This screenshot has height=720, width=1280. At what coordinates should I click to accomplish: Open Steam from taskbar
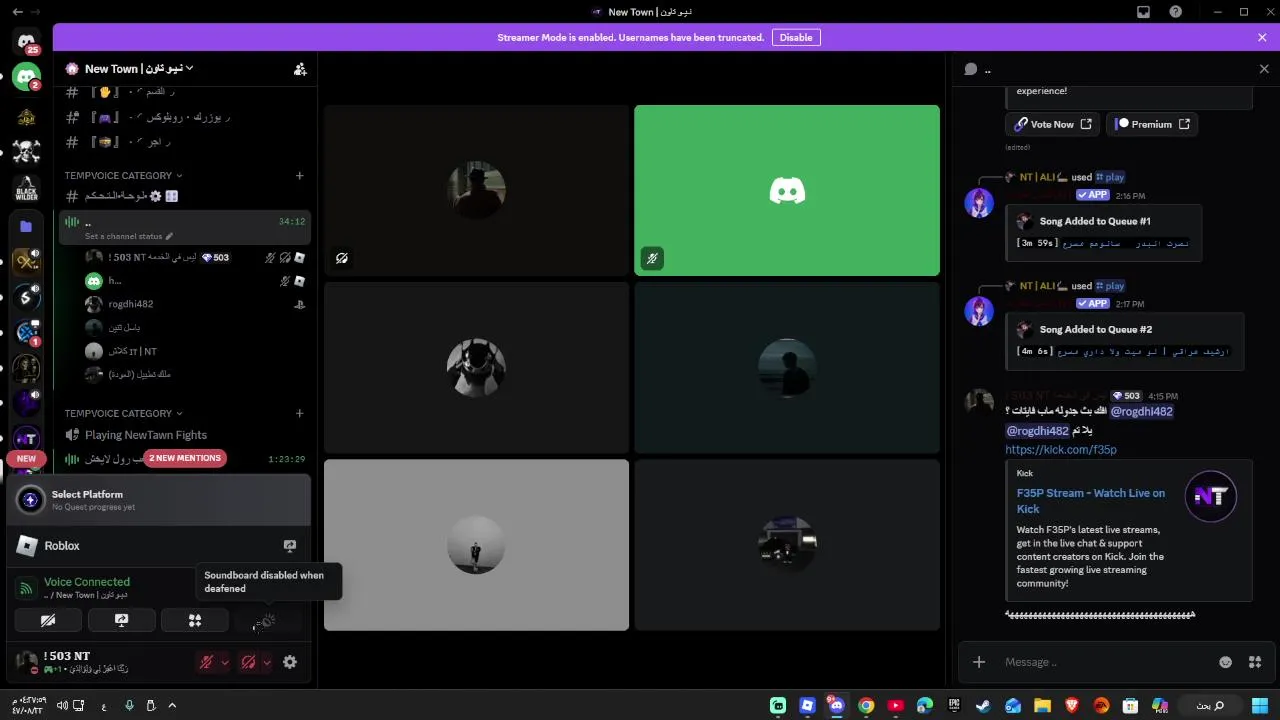pos(984,706)
